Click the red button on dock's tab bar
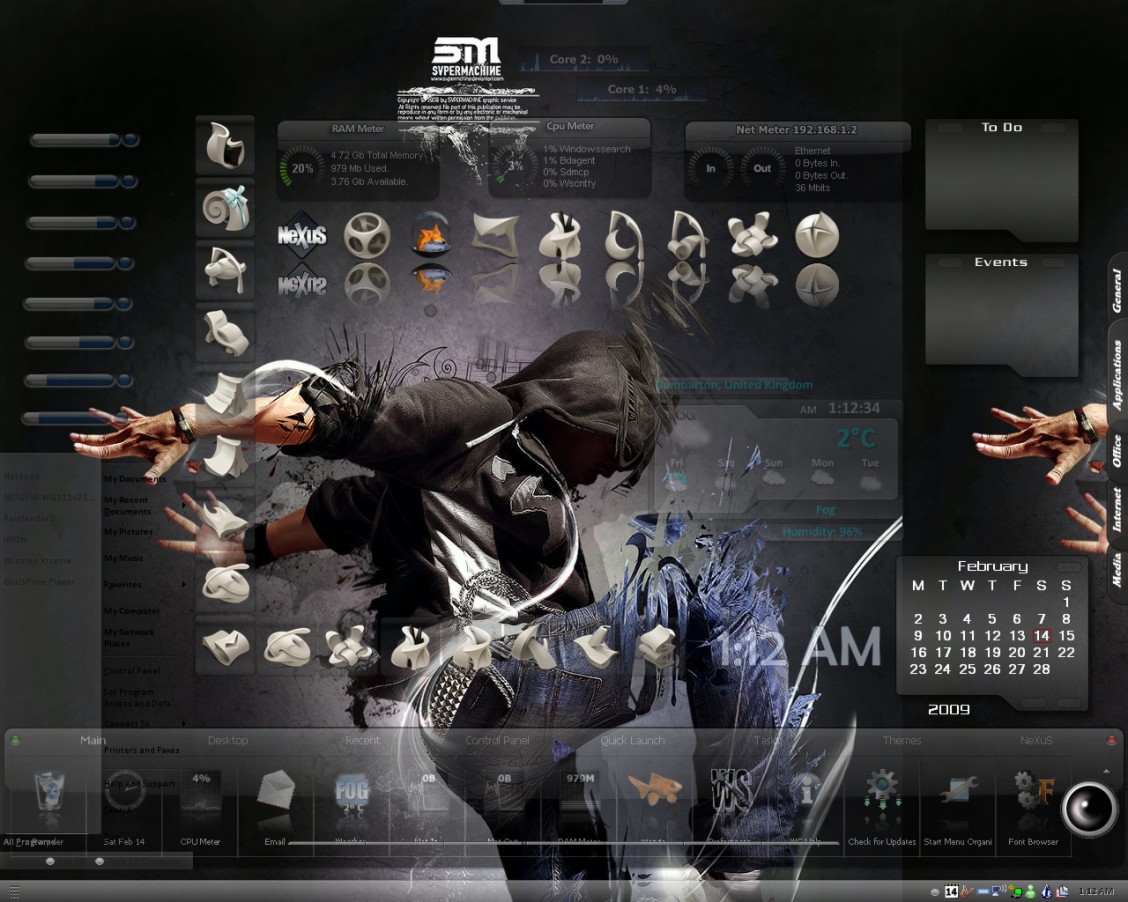 tap(1111, 739)
